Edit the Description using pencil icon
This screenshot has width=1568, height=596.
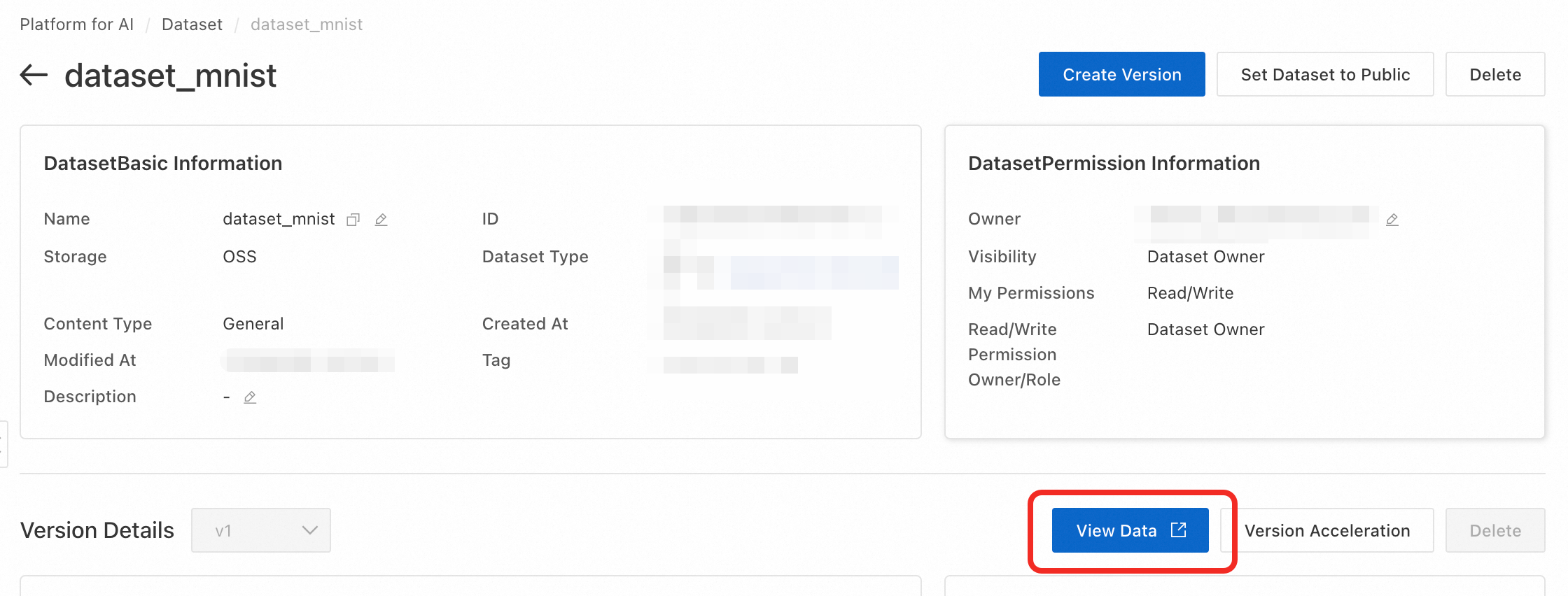click(x=250, y=397)
